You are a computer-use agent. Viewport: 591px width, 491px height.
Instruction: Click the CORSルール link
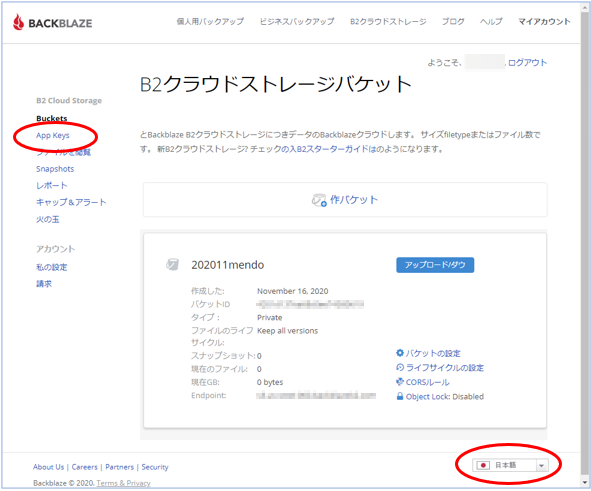[427, 382]
